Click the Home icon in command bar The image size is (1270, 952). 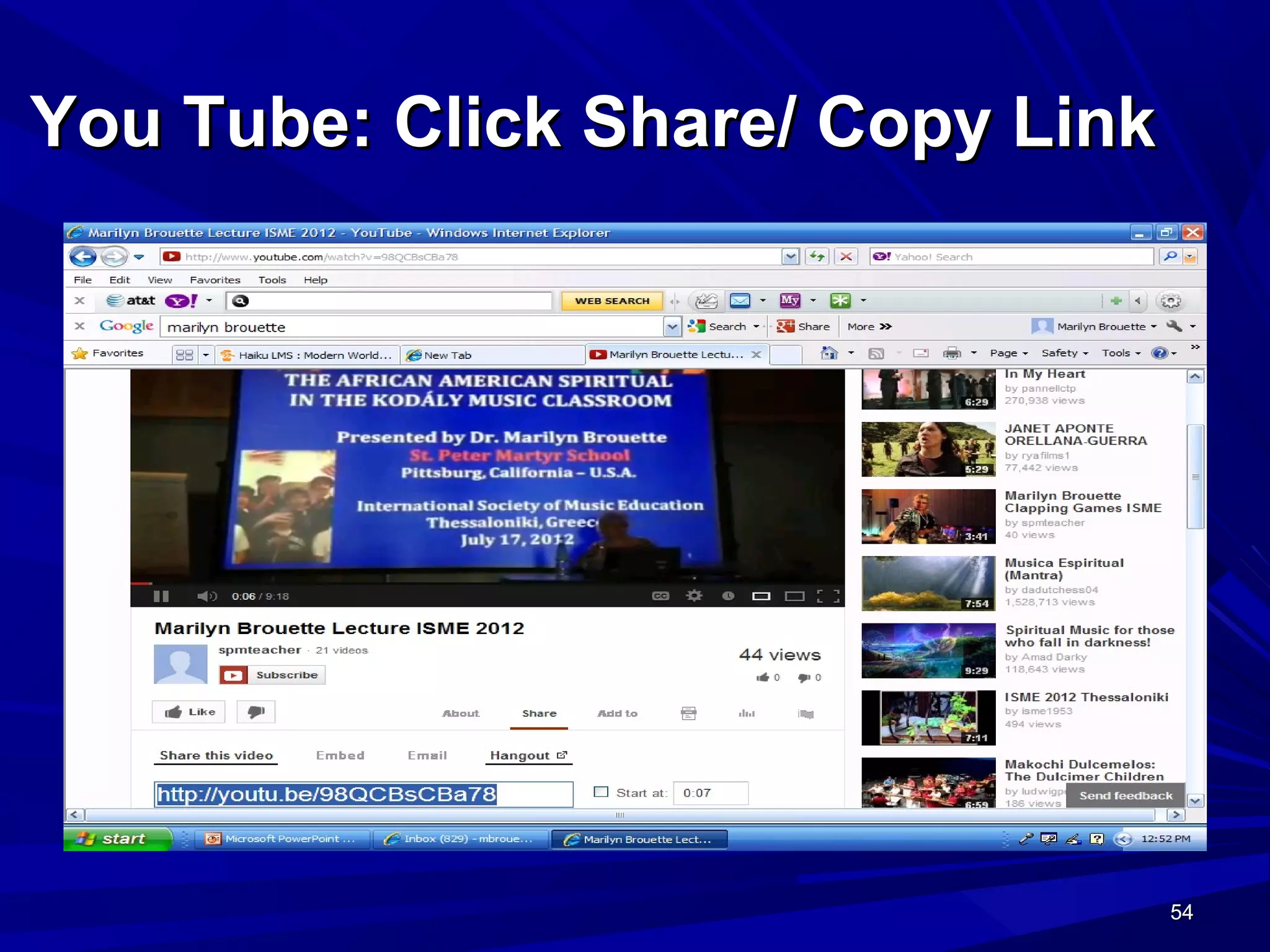click(x=829, y=353)
